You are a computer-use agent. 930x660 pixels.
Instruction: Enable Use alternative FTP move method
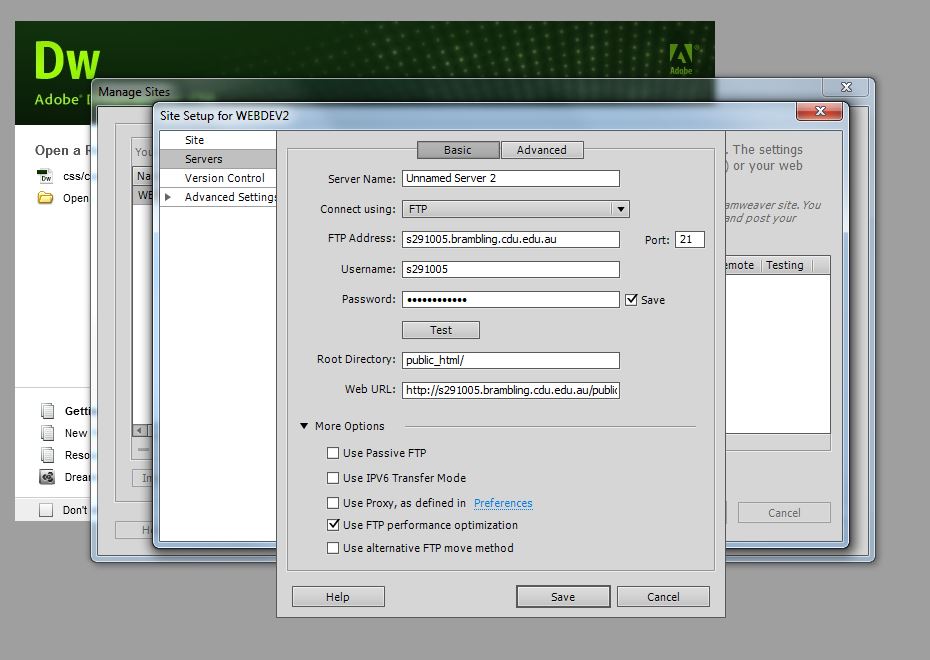(333, 548)
